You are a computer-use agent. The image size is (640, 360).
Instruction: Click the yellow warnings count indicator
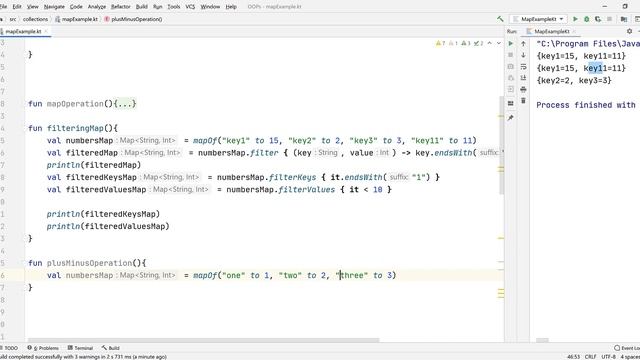tap(441, 43)
